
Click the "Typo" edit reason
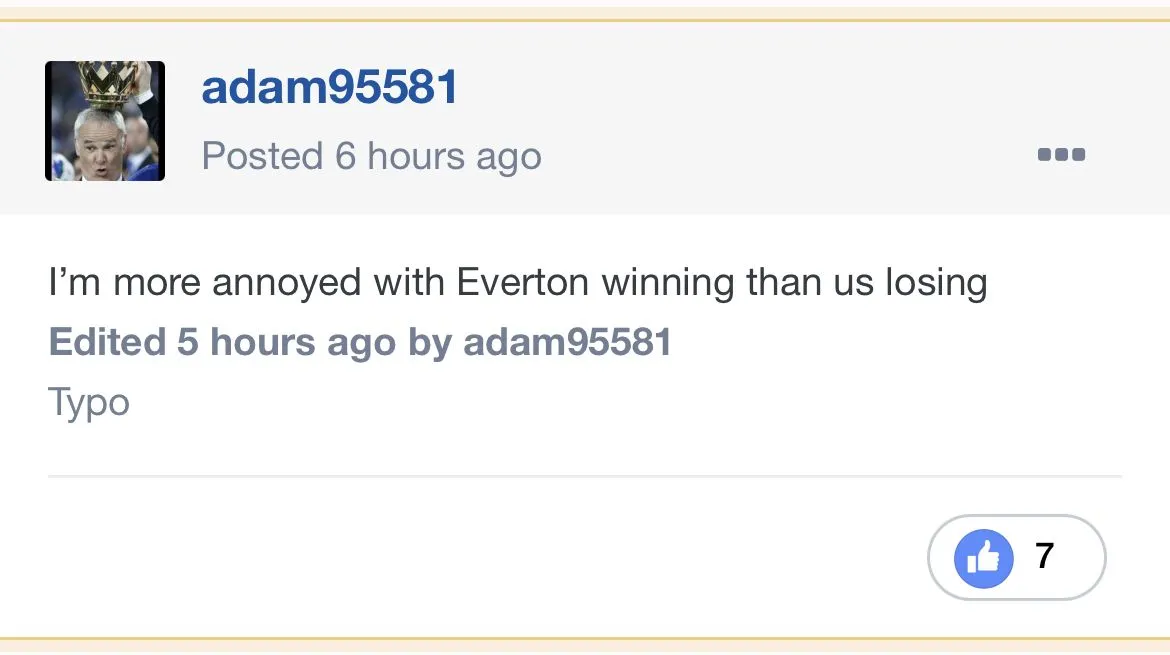89,402
